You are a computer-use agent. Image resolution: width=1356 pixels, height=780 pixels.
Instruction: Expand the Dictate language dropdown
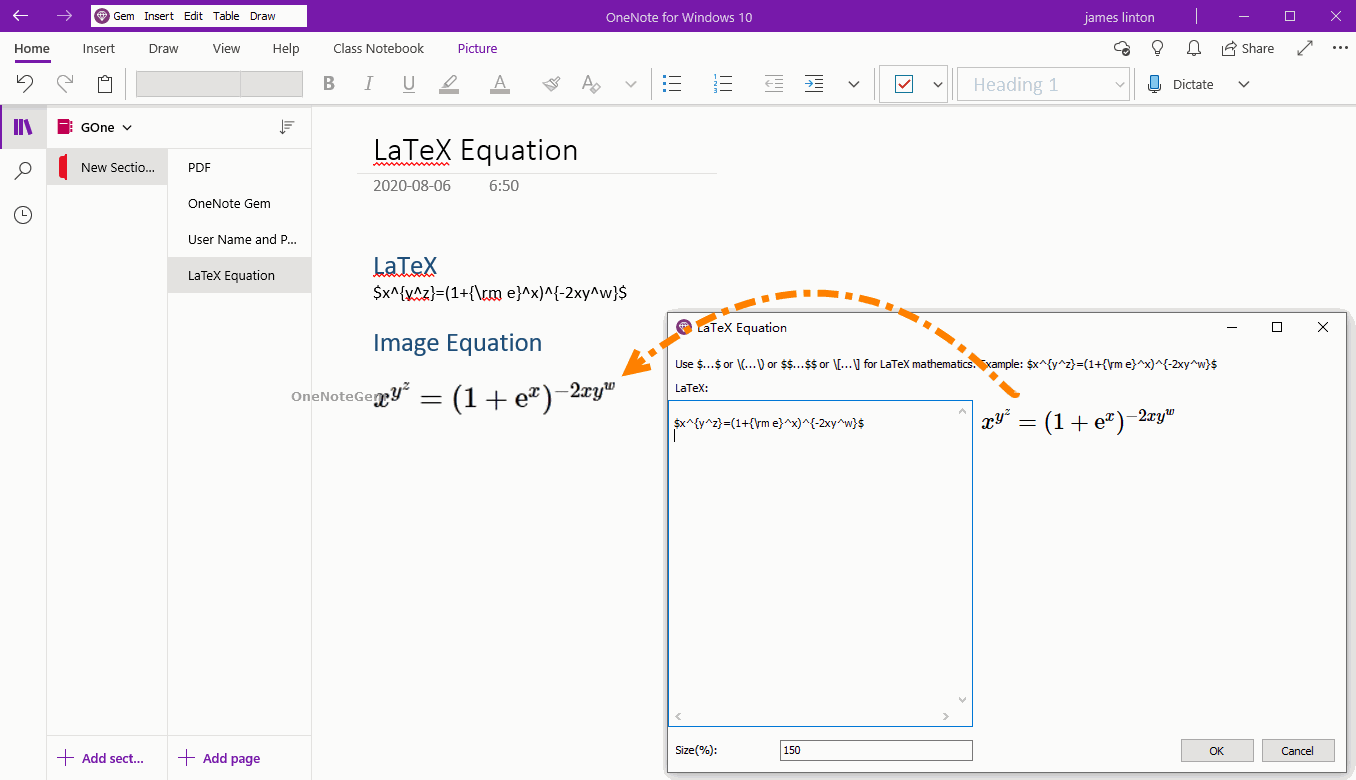click(x=1243, y=84)
